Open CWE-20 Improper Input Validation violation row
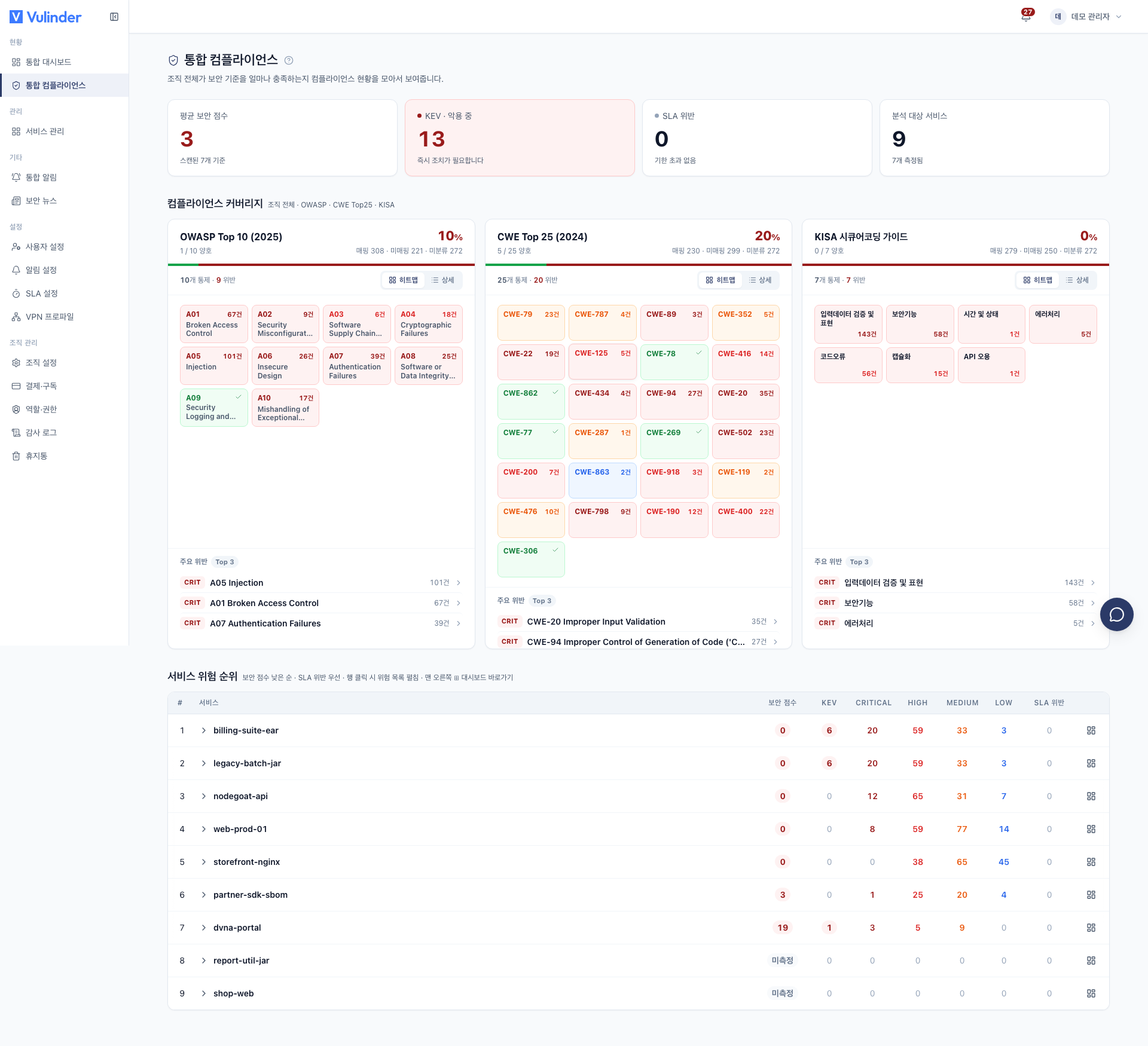Viewport: 1148px width, 1046px height. [638, 622]
